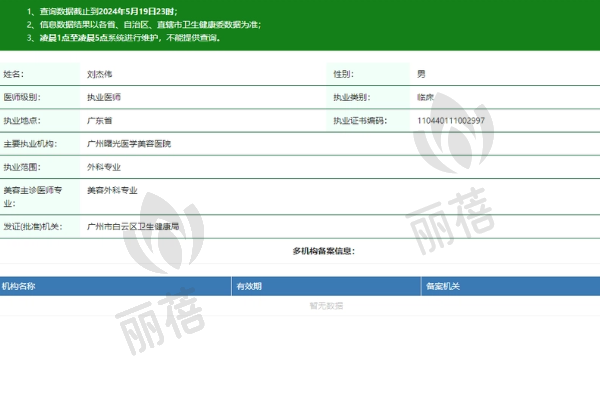
Task: Select the category value 临床
Action: click(426, 97)
